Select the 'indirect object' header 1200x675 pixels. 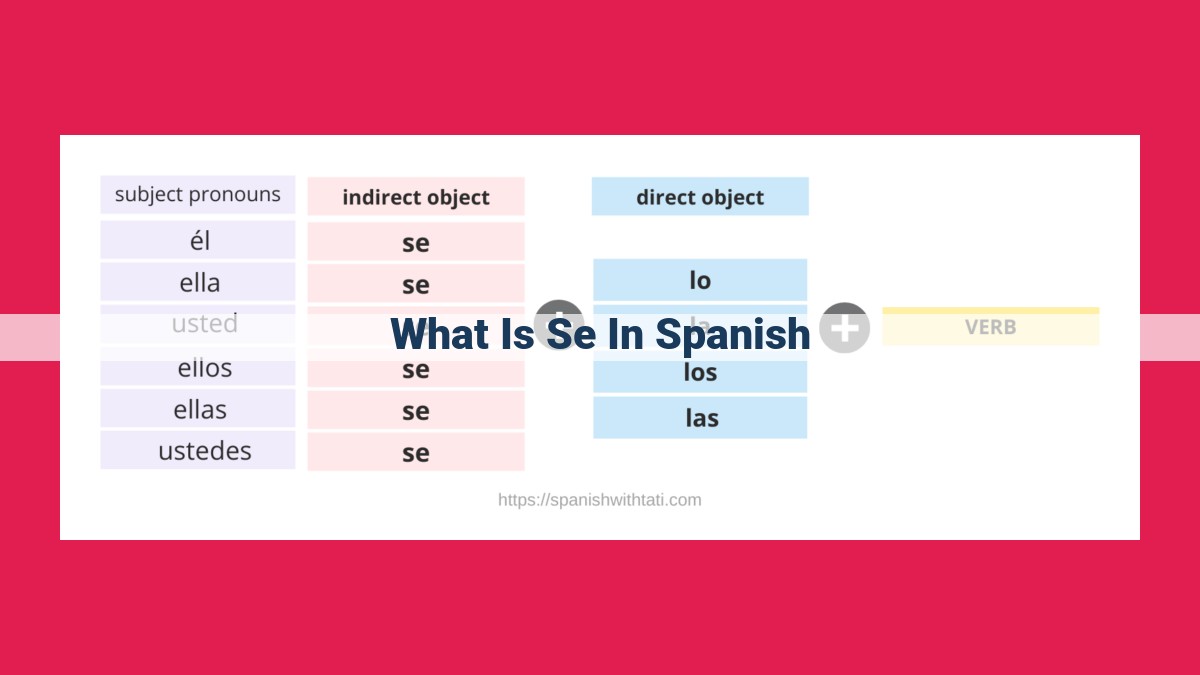[x=416, y=197]
